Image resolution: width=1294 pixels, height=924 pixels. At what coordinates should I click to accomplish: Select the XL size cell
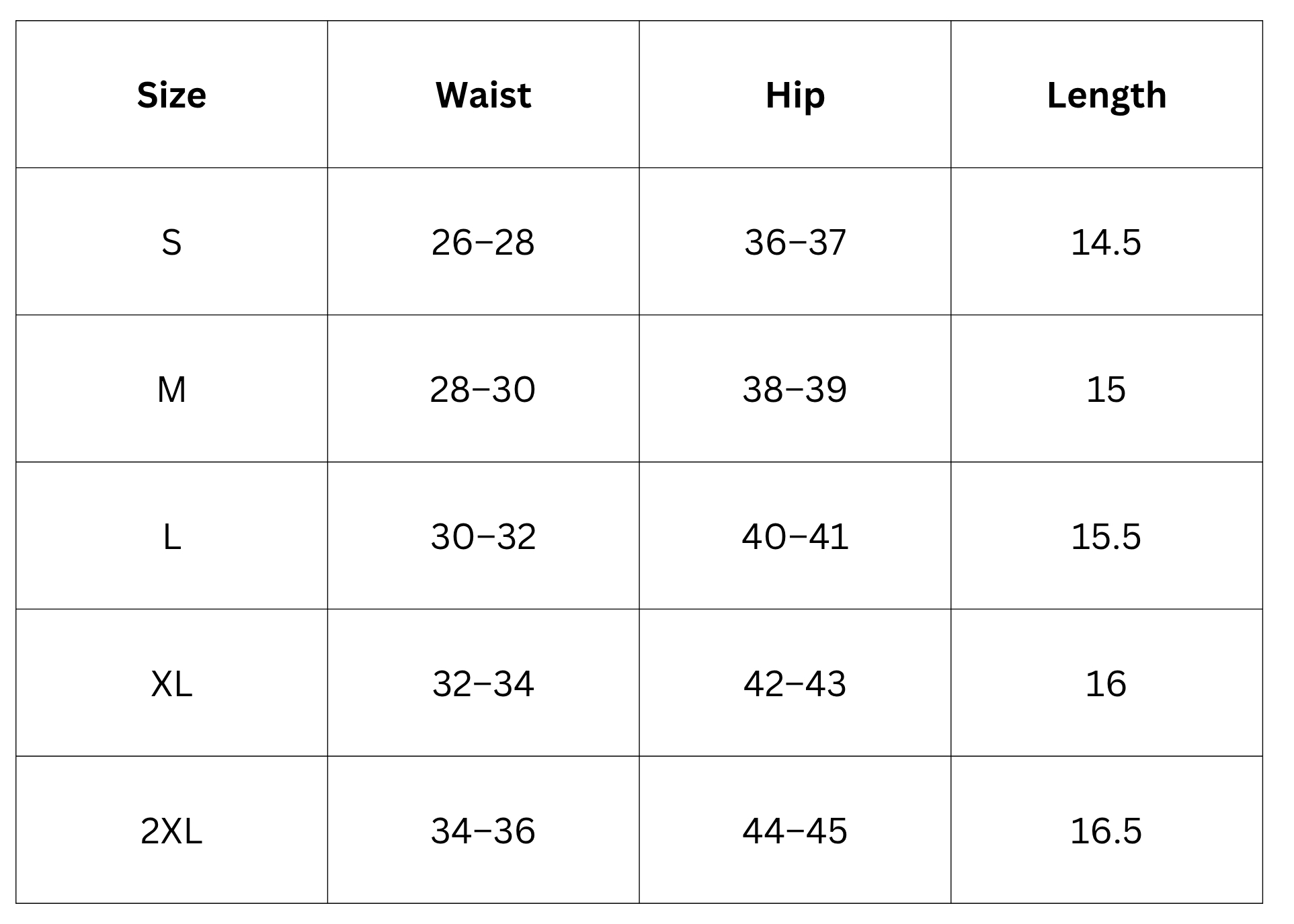pos(171,683)
